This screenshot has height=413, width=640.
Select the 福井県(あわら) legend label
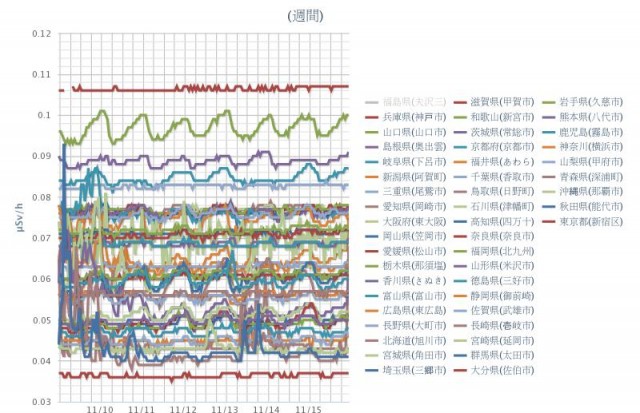(502, 162)
